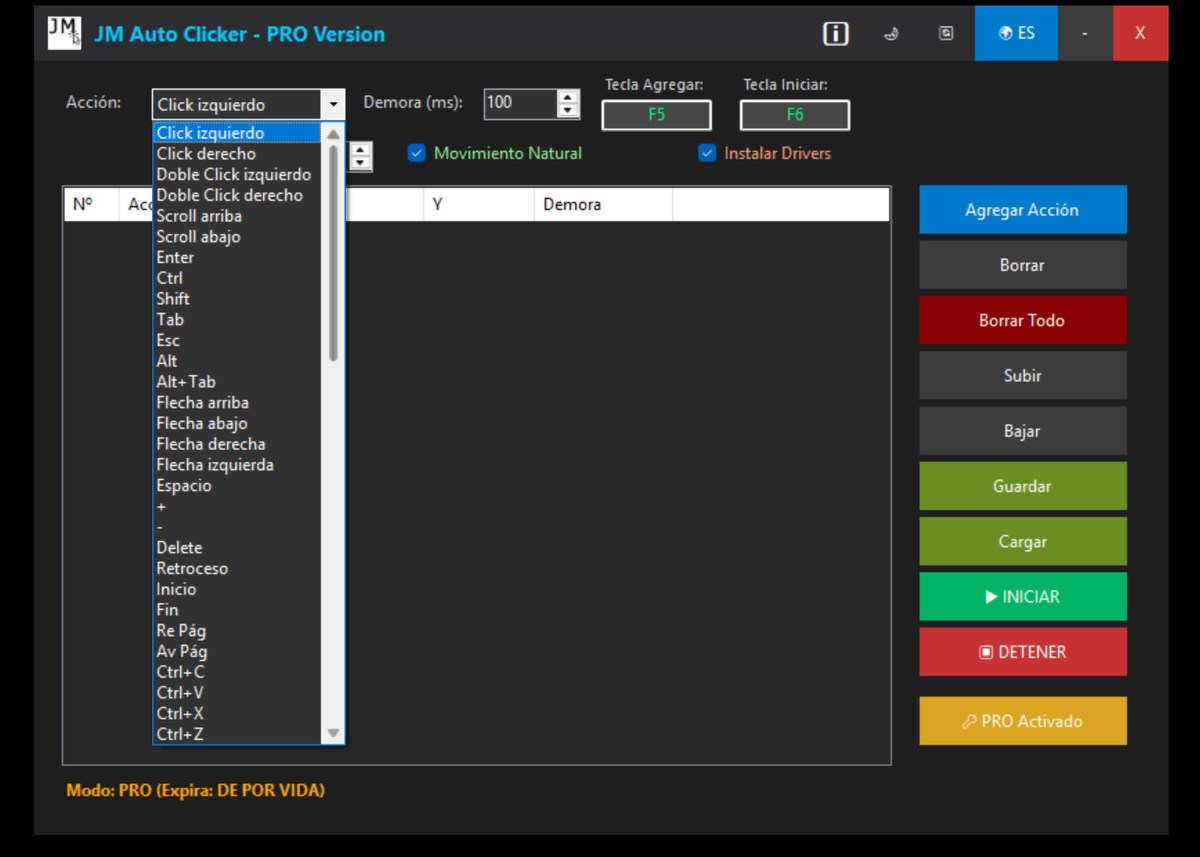Collapse the Acción dropdown using its arrow
The image size is (1200, 857).
point(333,105)
